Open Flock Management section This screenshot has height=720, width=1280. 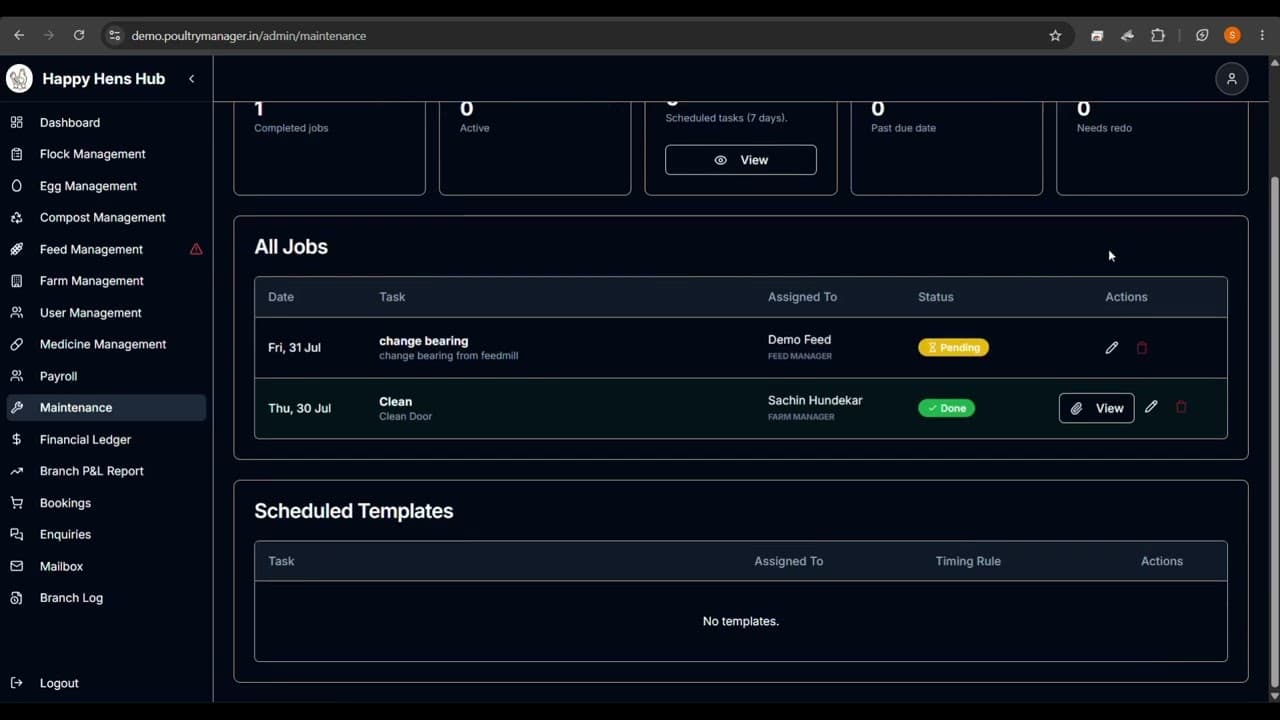coord(106,154)
